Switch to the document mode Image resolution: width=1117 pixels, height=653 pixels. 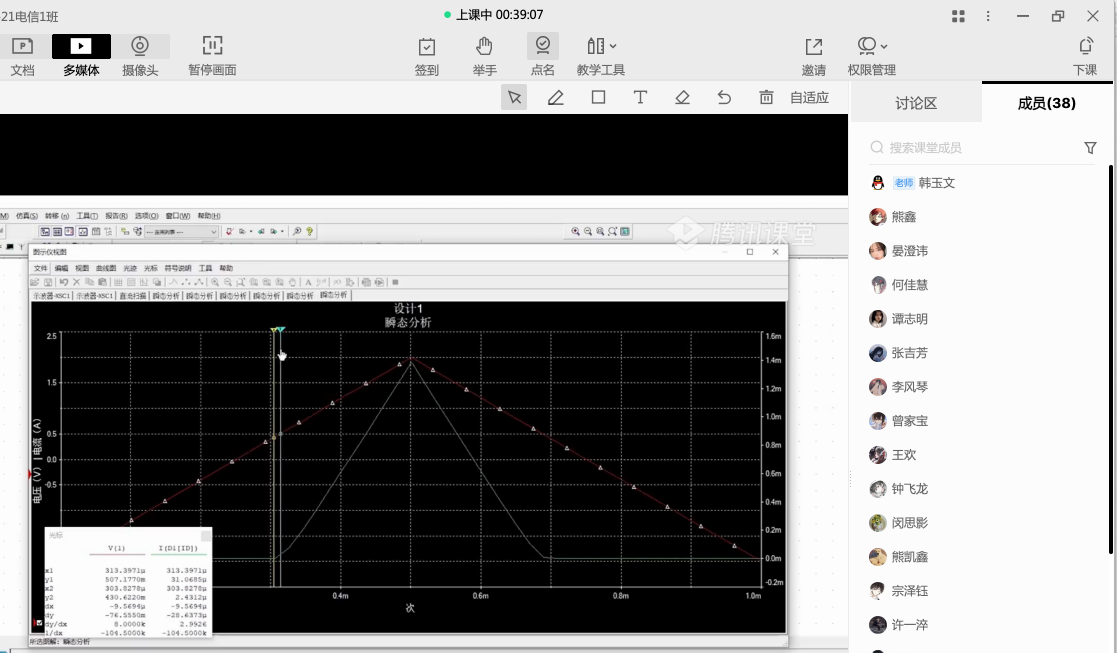(22, 55)
